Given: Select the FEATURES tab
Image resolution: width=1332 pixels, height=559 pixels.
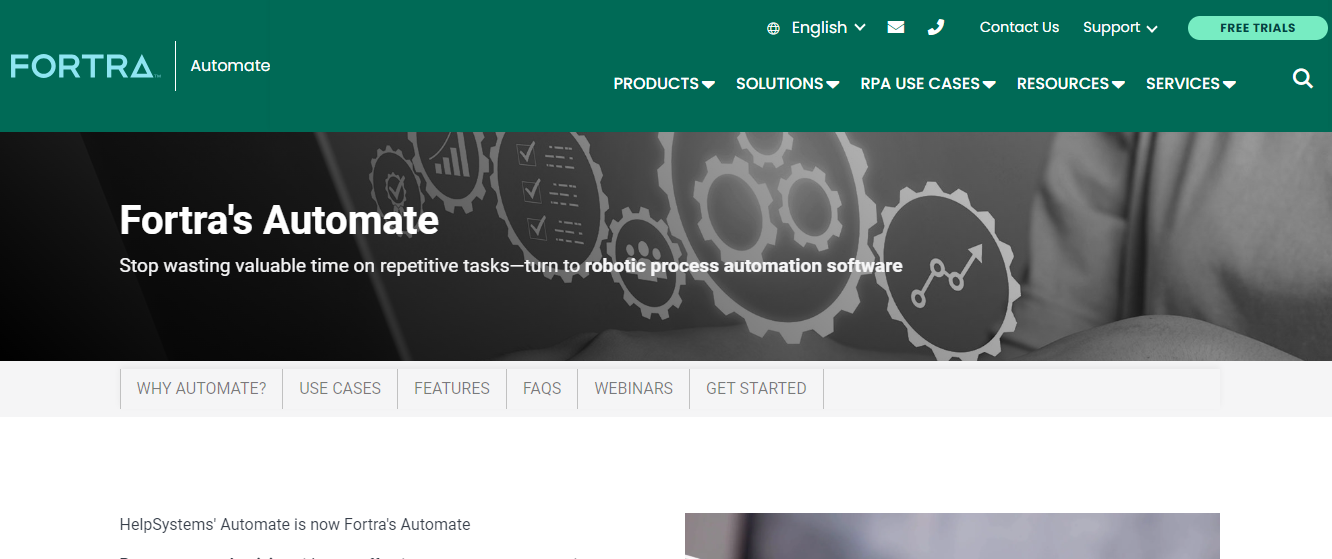Looking at the screenshot, I should pyautogui.click(x=452, y=389).
